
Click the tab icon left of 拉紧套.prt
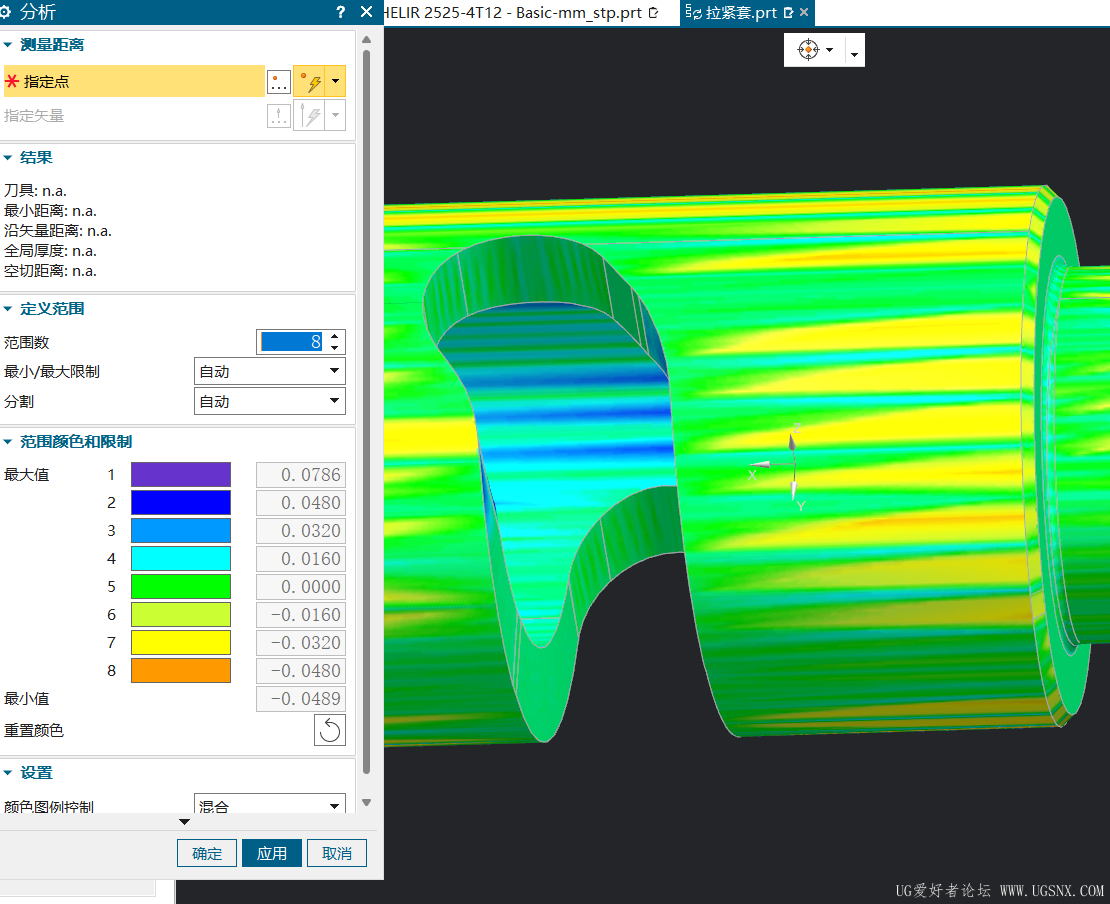coord(693,12)
